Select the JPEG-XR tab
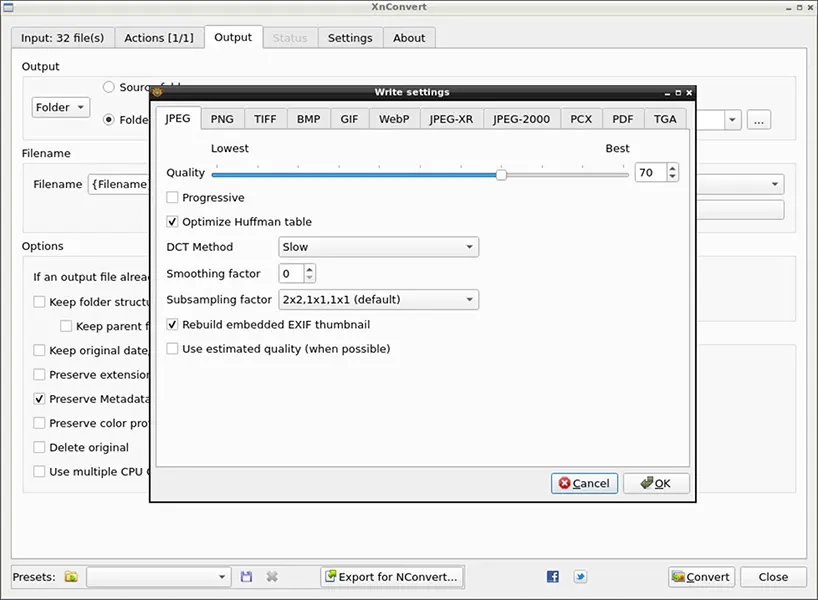The image size is (818, 600). [451, 119]
